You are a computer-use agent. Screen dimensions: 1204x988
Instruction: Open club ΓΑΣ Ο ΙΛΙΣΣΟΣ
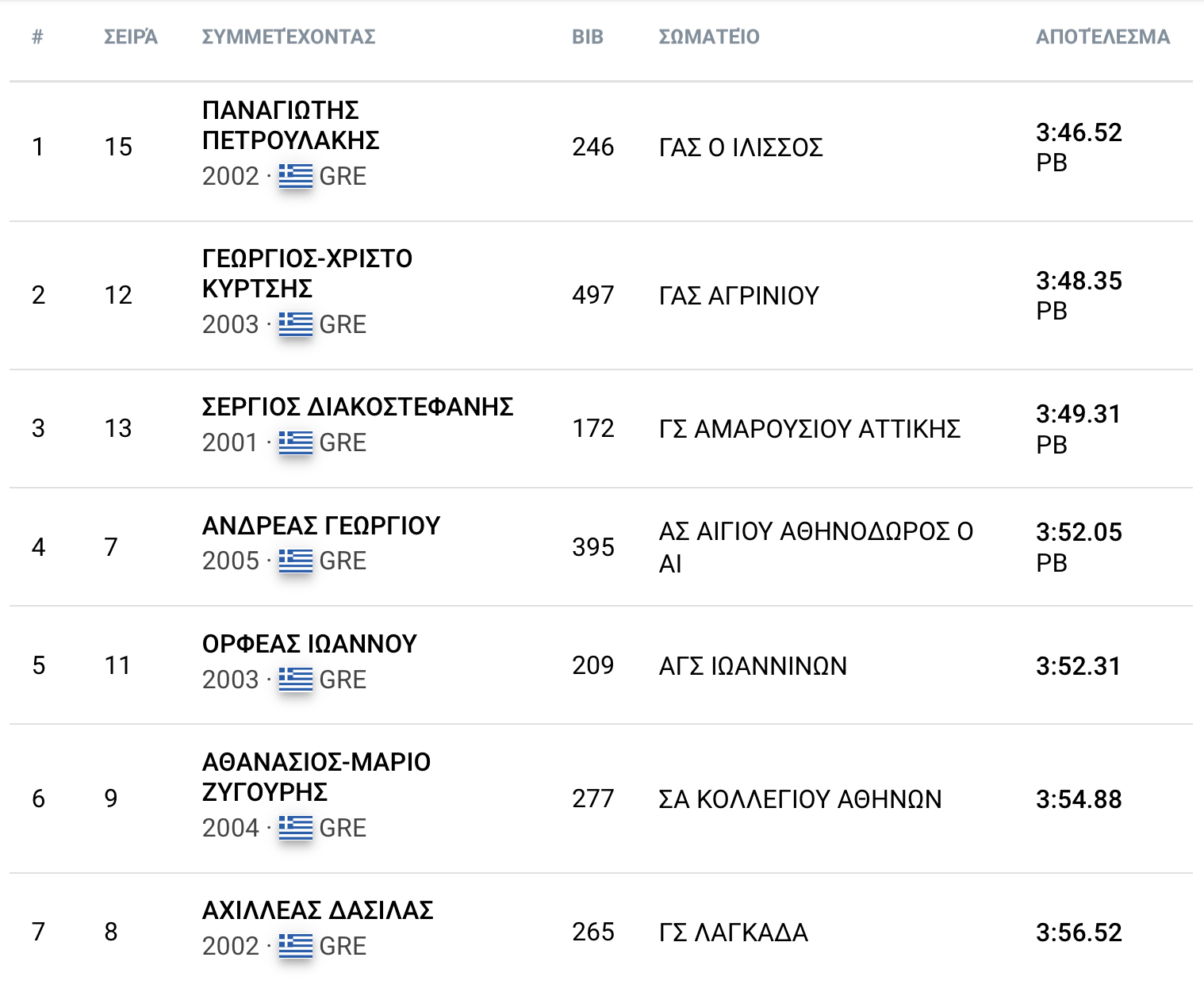click(x=741, y=147)
